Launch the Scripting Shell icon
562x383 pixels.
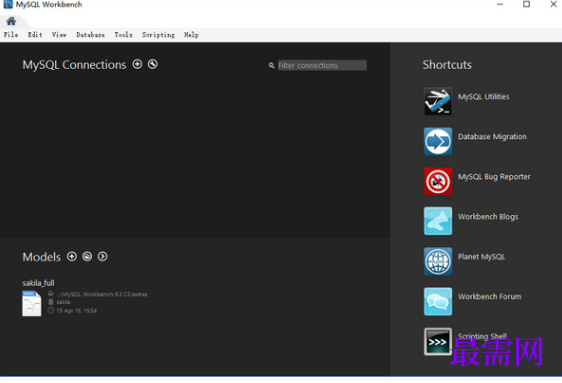click(438, 341)
